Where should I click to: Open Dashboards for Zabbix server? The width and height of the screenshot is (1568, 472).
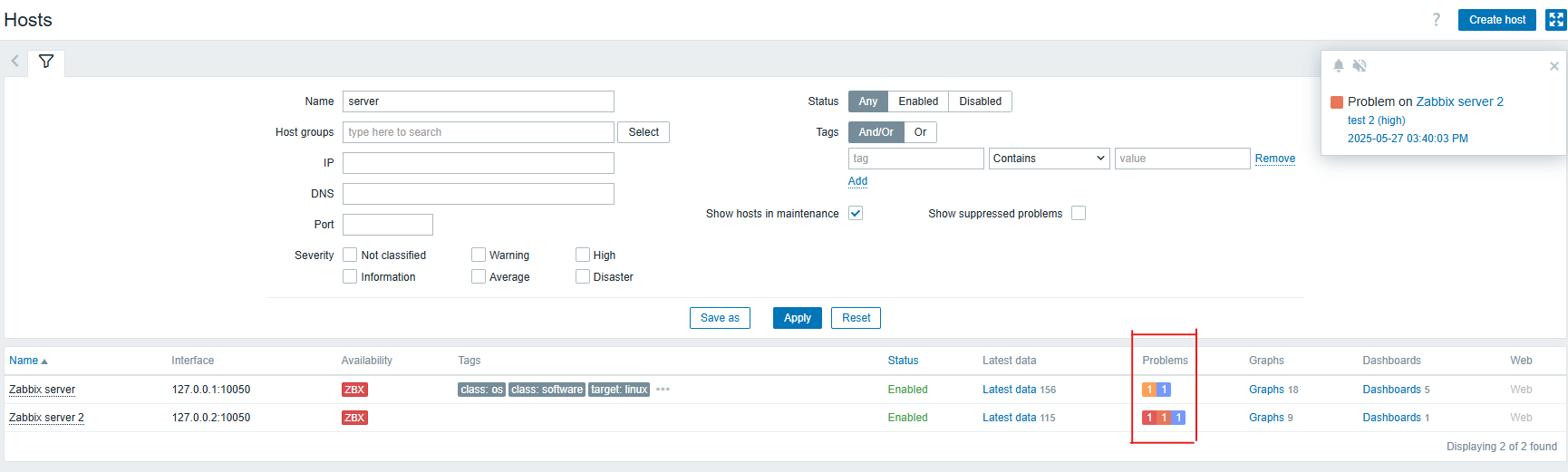coord(1392,390)
